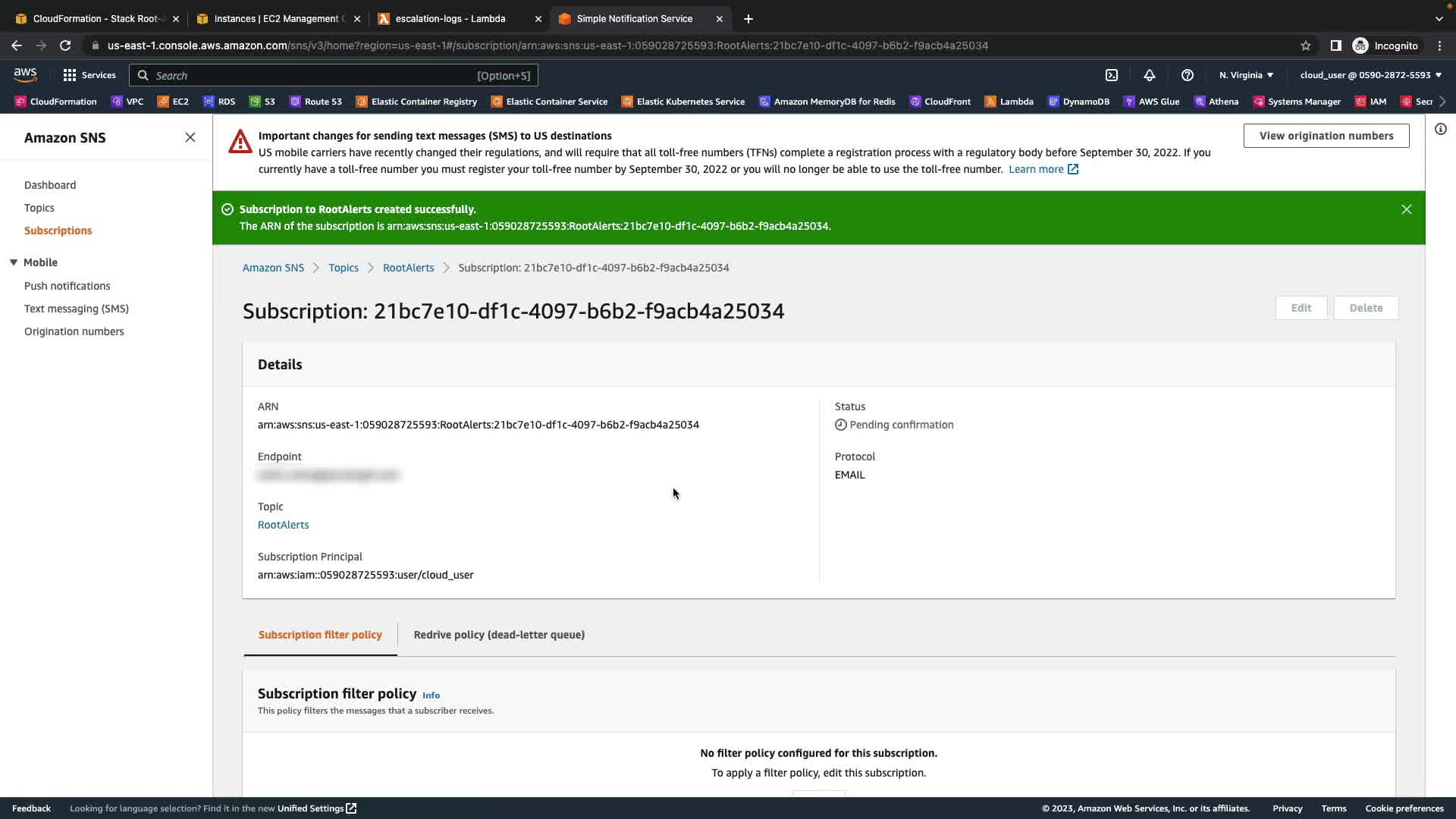Switch to escalation-logs Lambda browser tab
The width and height of the screenshot is (1456, 819).
coord(450,18)
